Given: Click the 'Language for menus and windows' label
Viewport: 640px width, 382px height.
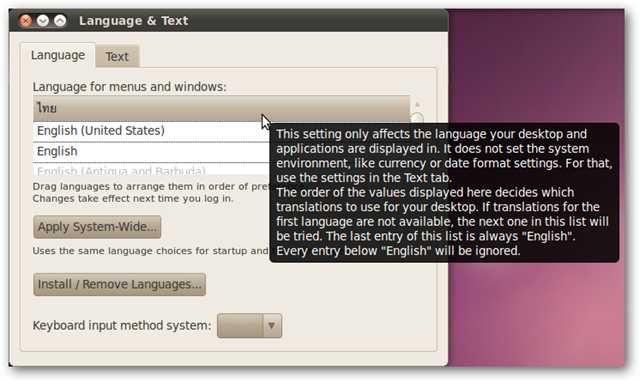Looking at the screenshot, I should click(x=129, y=87).
